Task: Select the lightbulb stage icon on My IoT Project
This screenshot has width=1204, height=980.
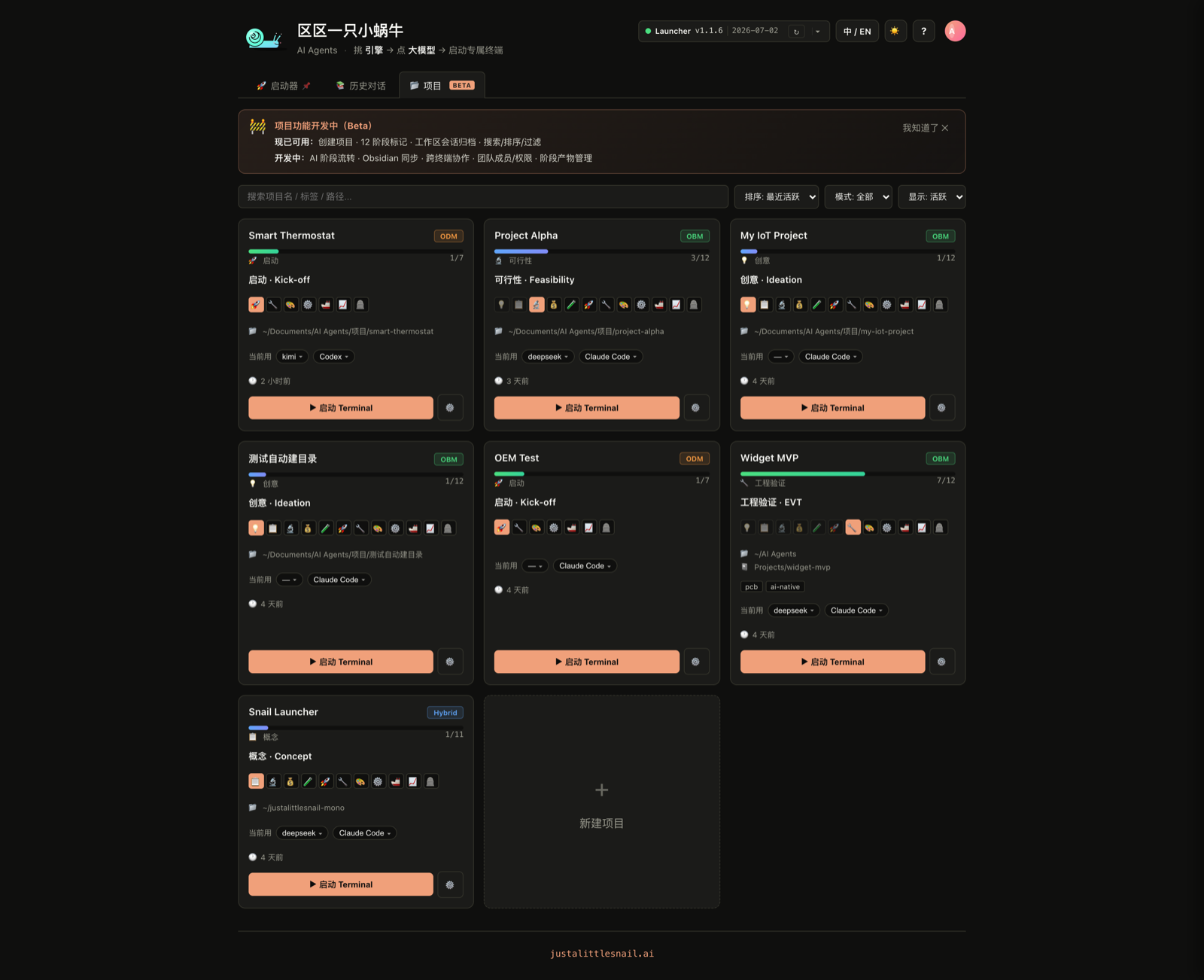Action: pyautogui.click(x=747, y=305)
